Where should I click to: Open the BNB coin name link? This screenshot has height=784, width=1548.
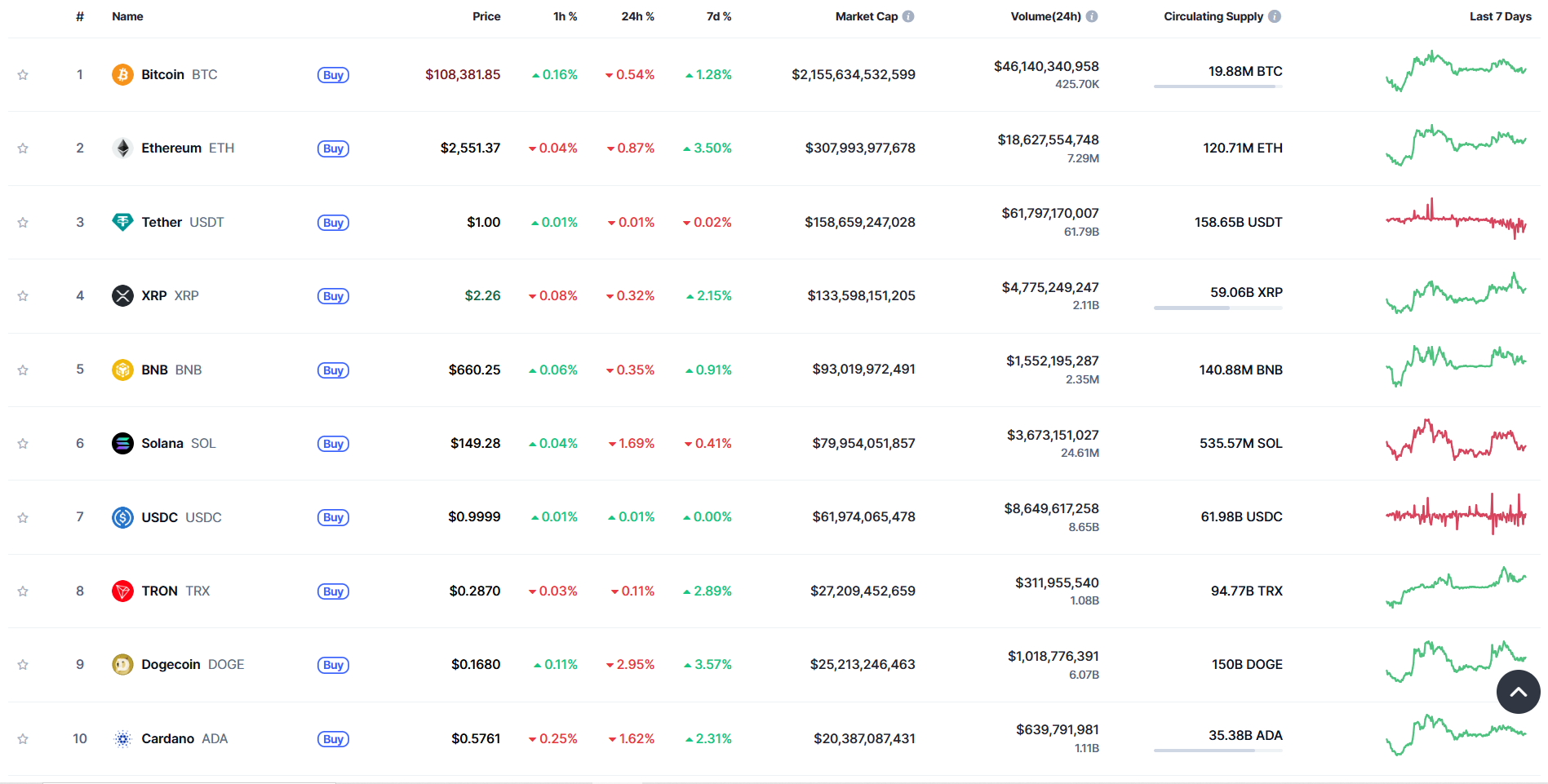click(x=154, y=370)
